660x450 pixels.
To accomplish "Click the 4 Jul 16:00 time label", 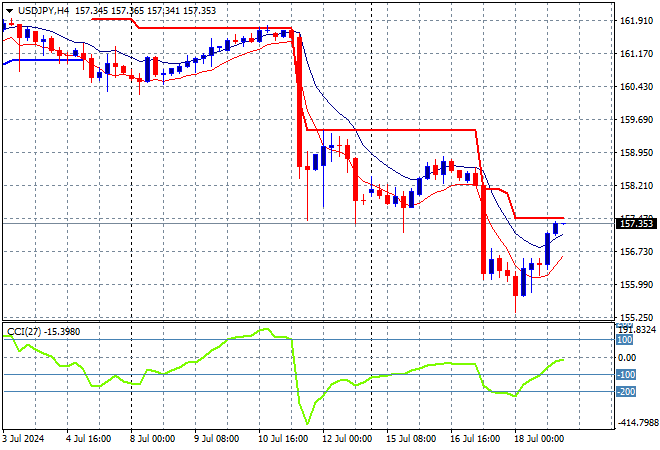I will 88,439.
